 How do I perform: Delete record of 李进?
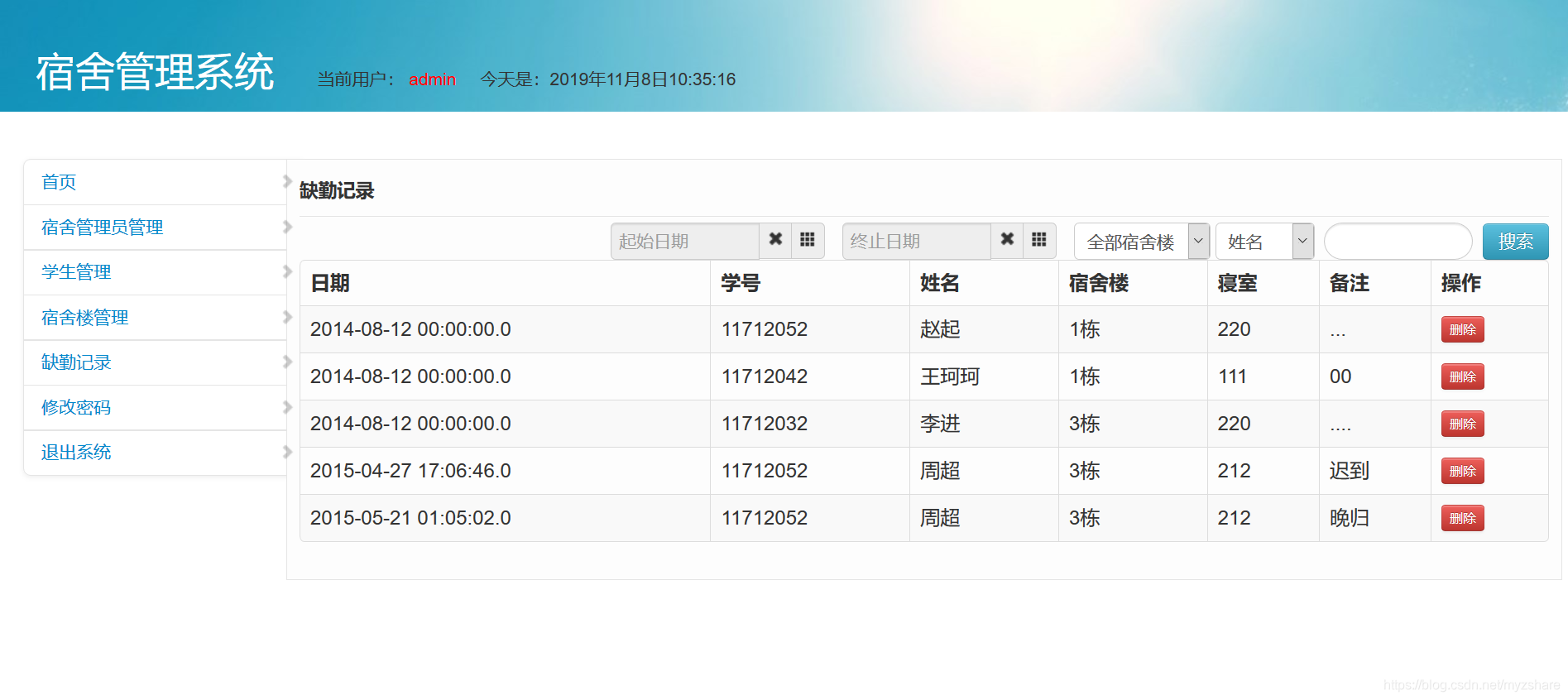1462,424
